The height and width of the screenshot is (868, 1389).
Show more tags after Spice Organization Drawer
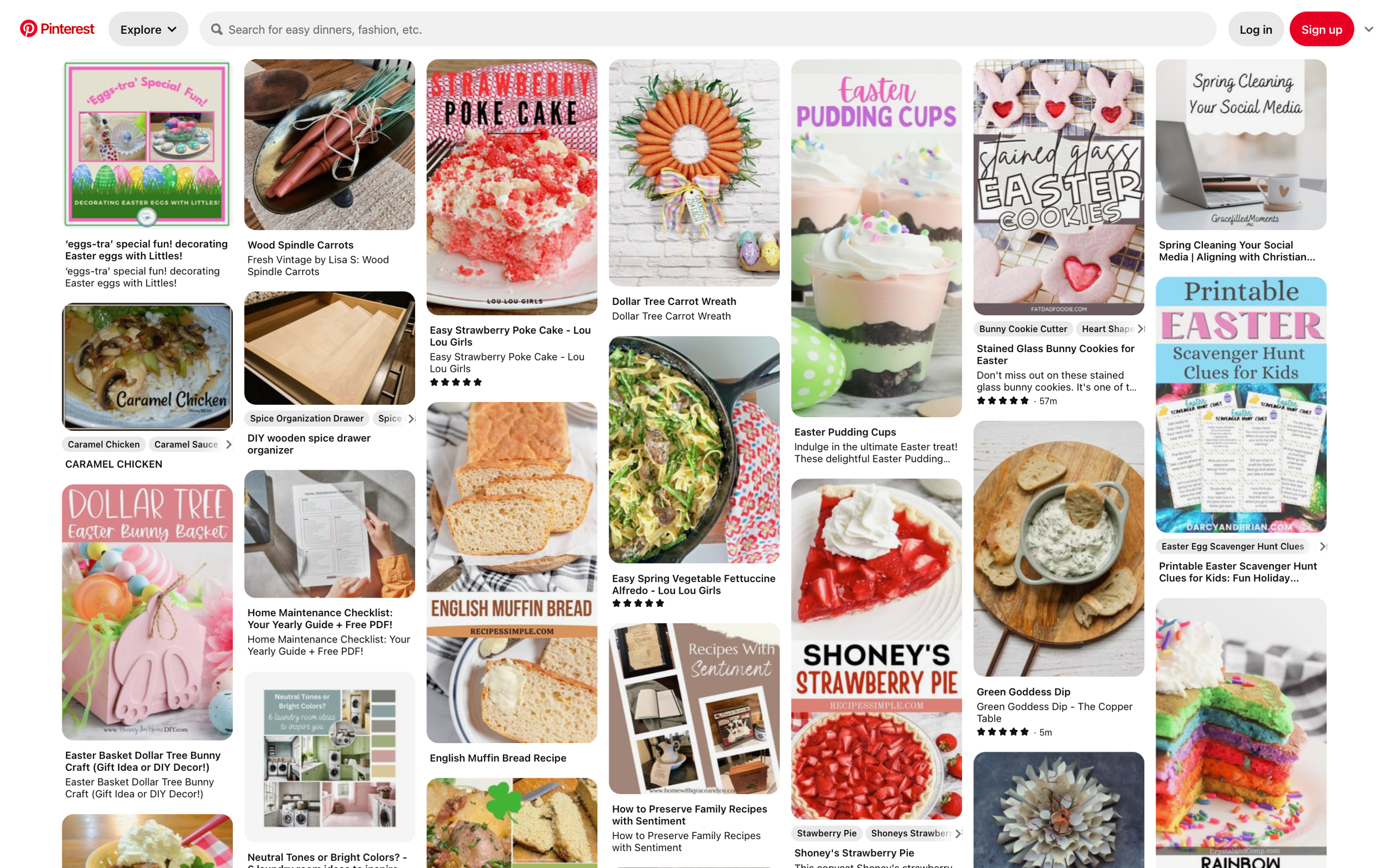411,419
